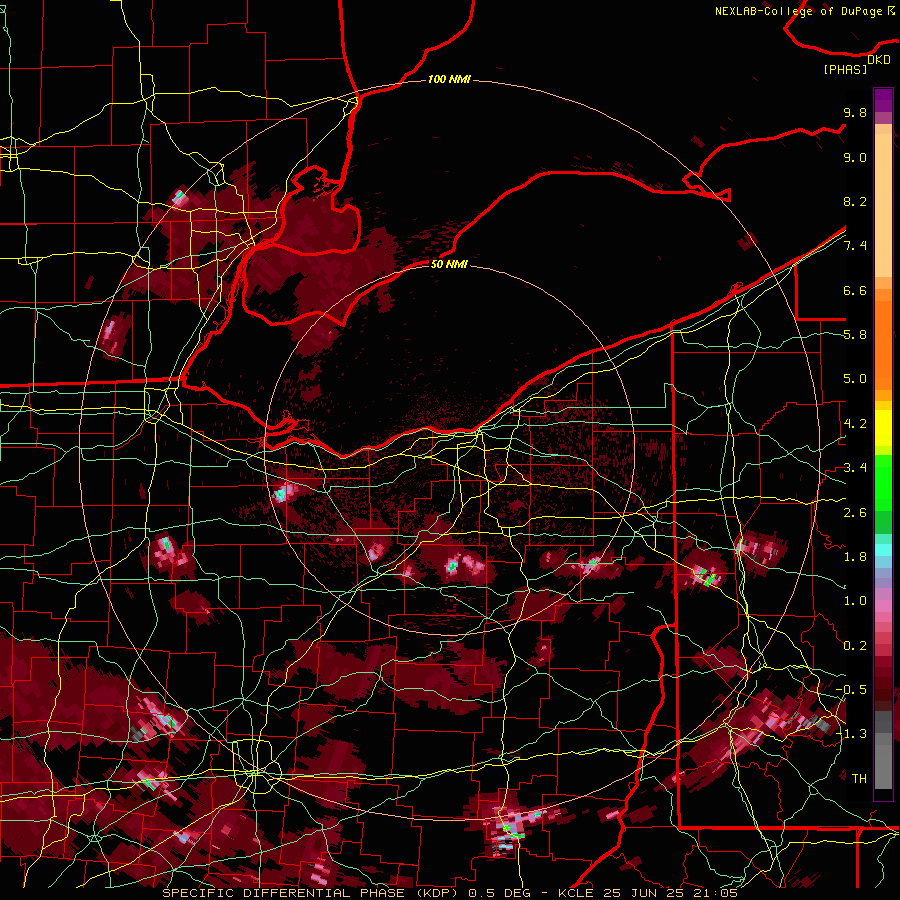
Task: Pick the purple top segment of the color bar
Action: [x=883, y=100]
